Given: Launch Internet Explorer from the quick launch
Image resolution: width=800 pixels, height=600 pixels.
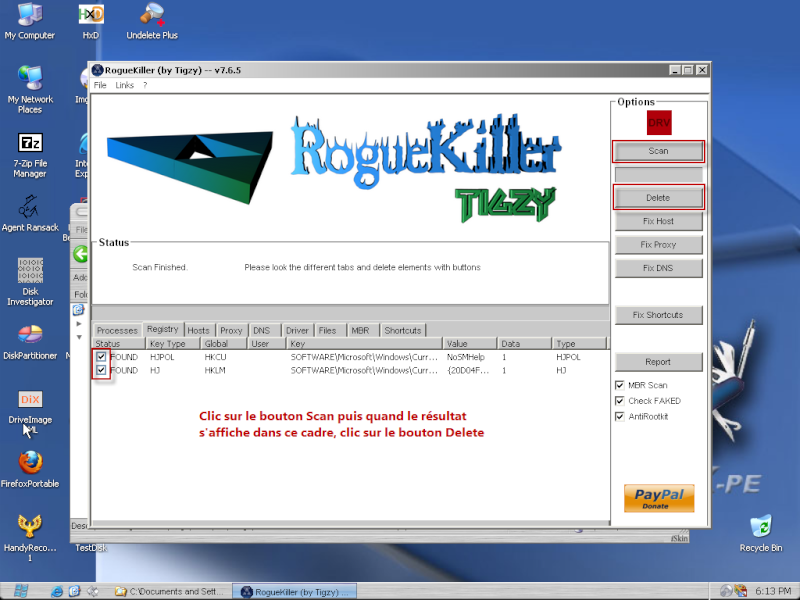Looking at the screenshot, I should point(57,591).
